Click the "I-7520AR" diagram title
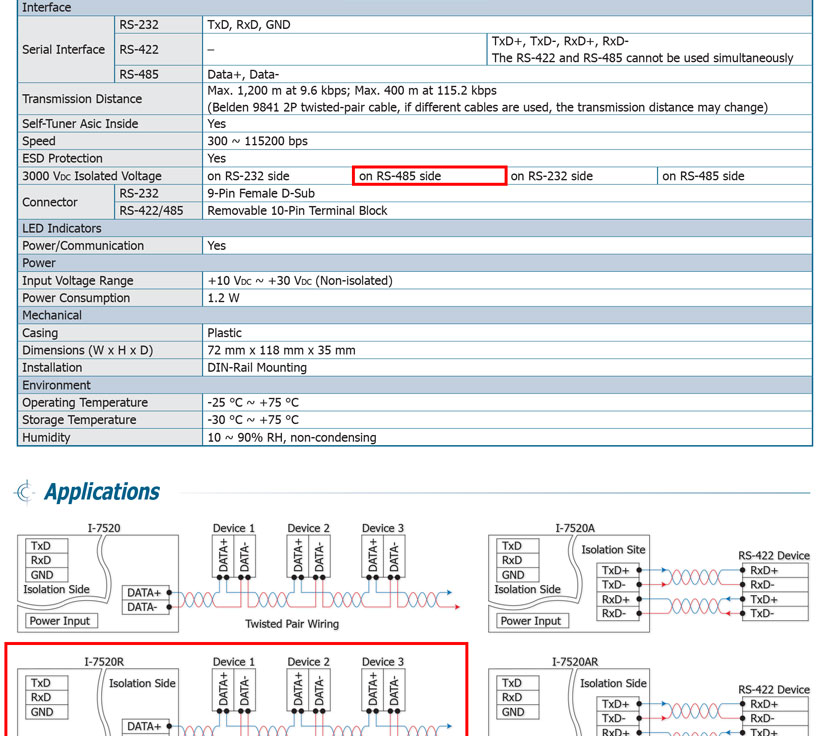 click(575, 662)
